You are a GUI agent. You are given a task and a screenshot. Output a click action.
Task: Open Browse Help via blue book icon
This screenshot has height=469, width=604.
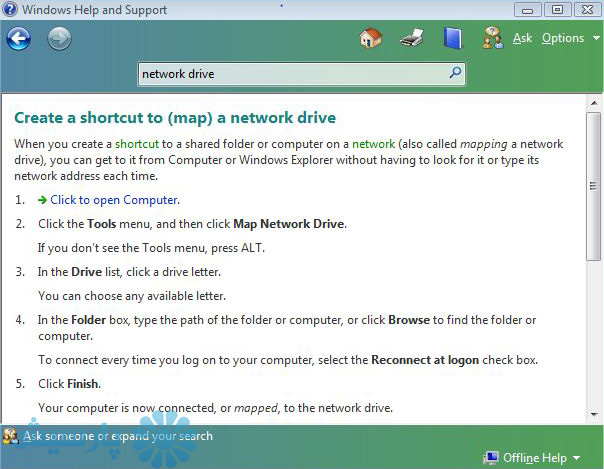point(453,38)
